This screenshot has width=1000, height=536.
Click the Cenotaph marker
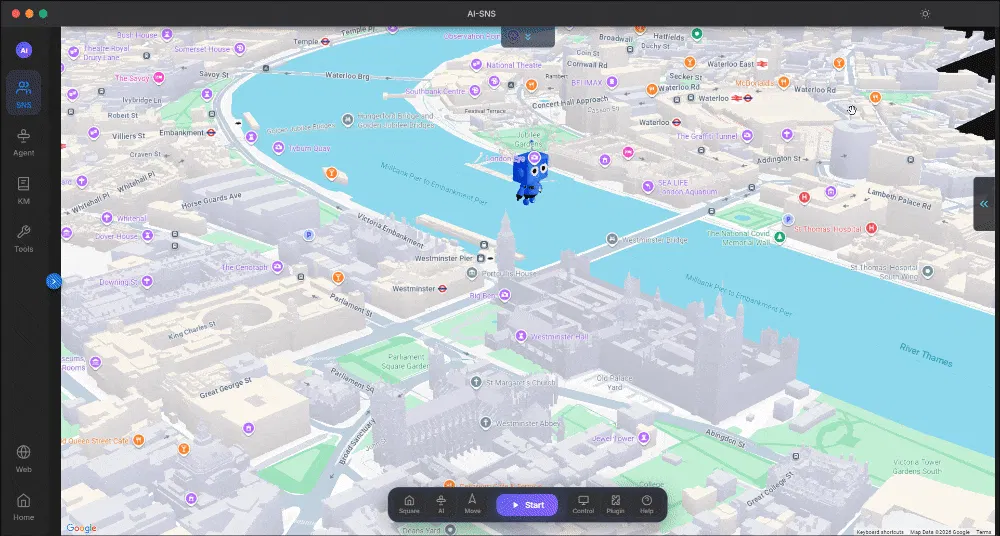tap(278, 267)
